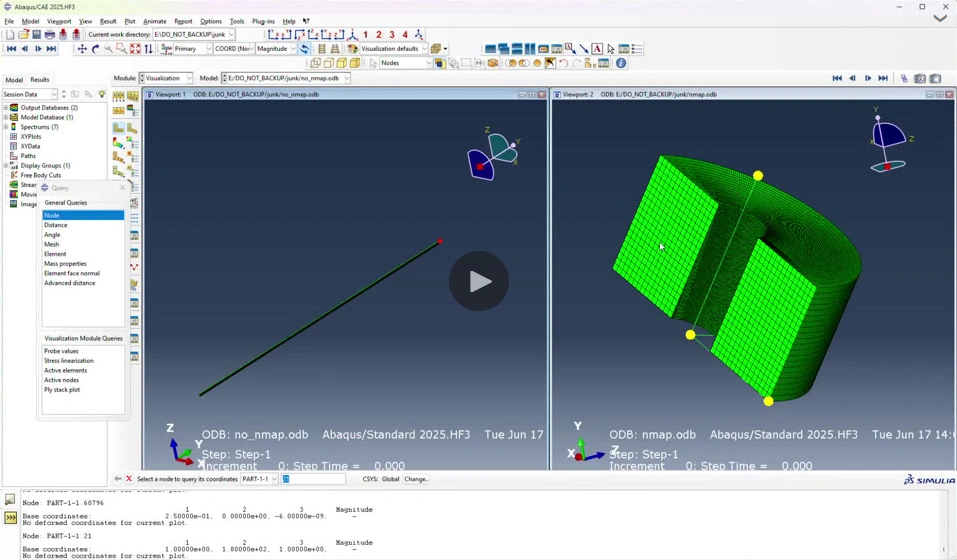Image resolution: width=957 pixels, height=560 pixels.
Task: Click the light bulb icon in Session Data bar
Action: (102, 95)
